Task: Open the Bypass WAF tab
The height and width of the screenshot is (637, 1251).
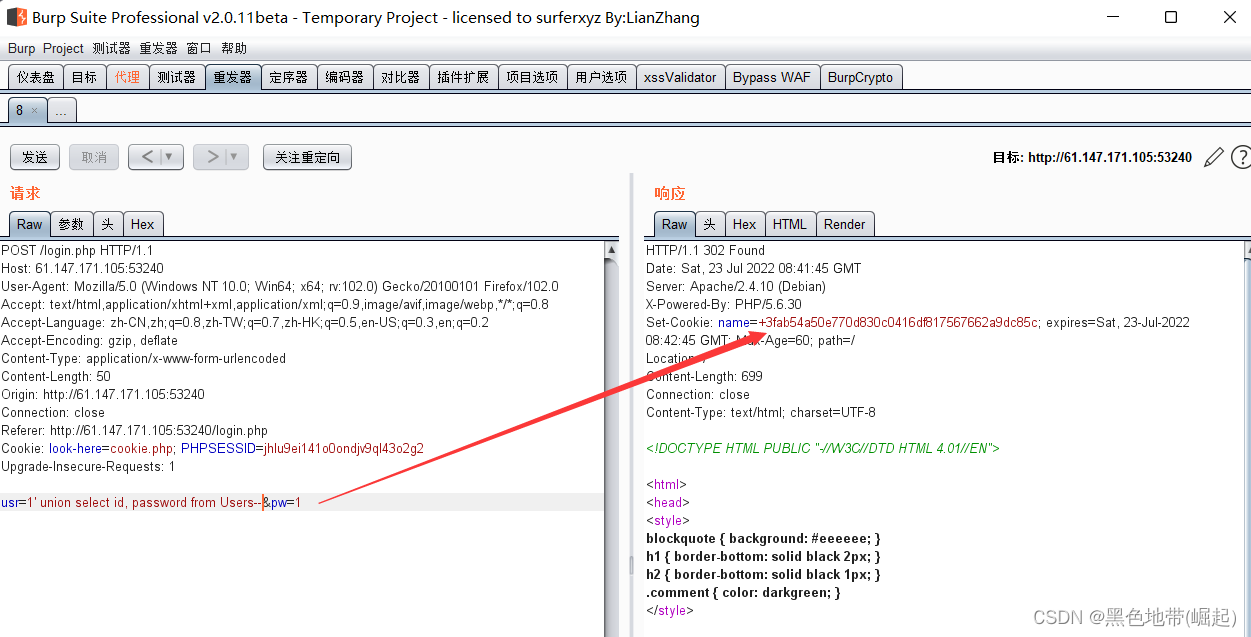Action: [x=772, y=77]
